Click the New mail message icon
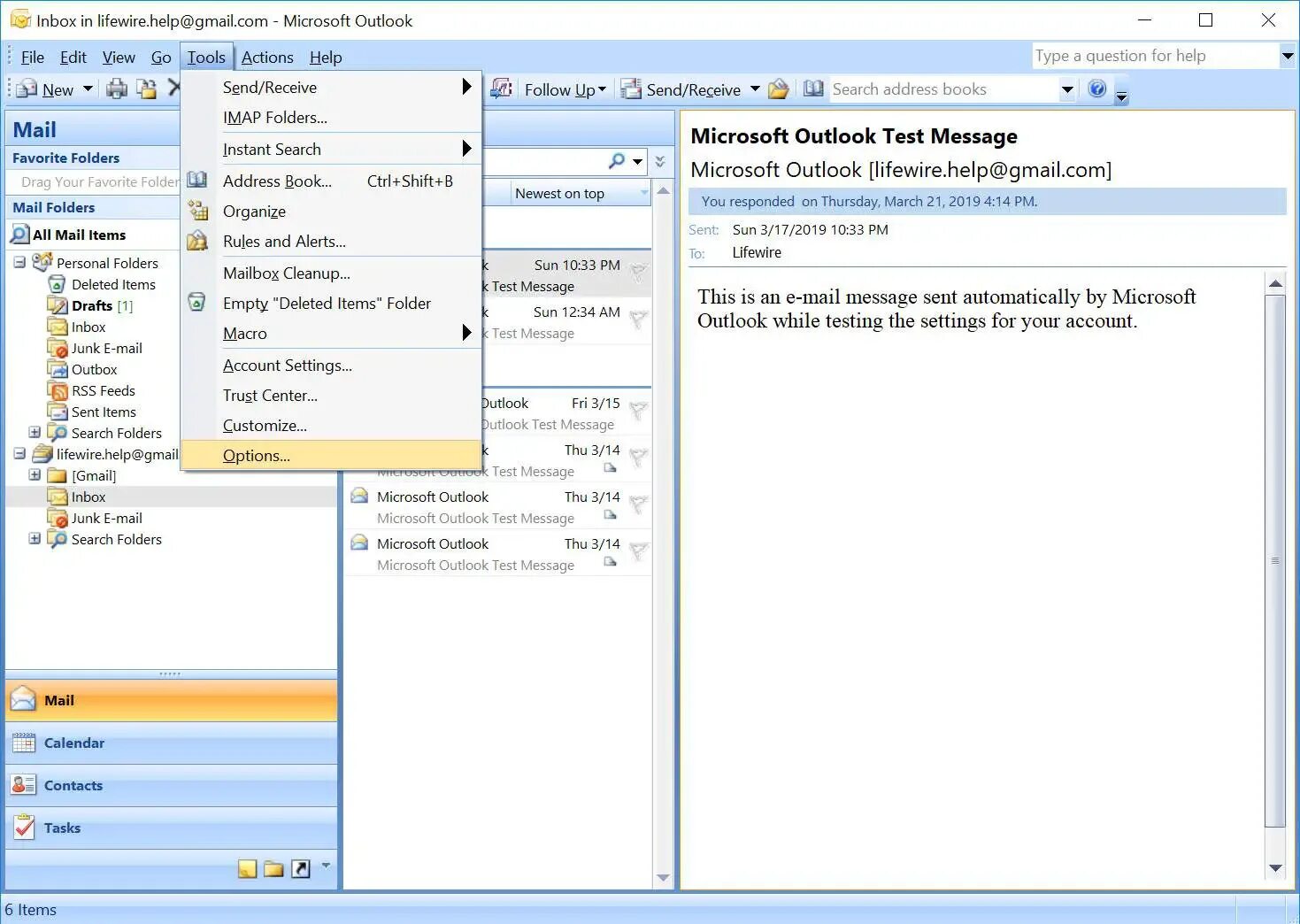The image size is (1300, 924). (x=27, y=89)
